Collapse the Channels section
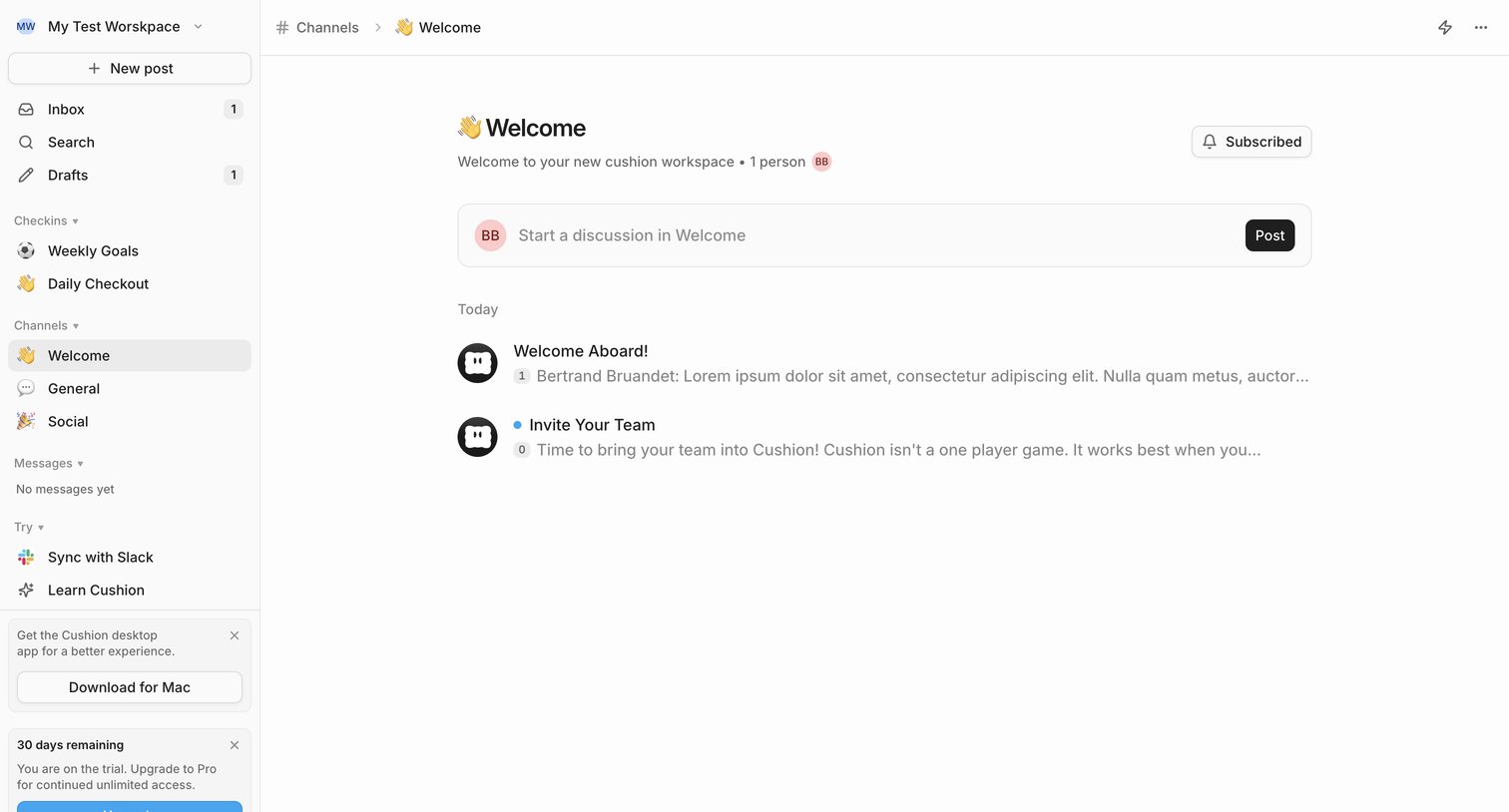1509x812 pixels. [x=46, y=326]
